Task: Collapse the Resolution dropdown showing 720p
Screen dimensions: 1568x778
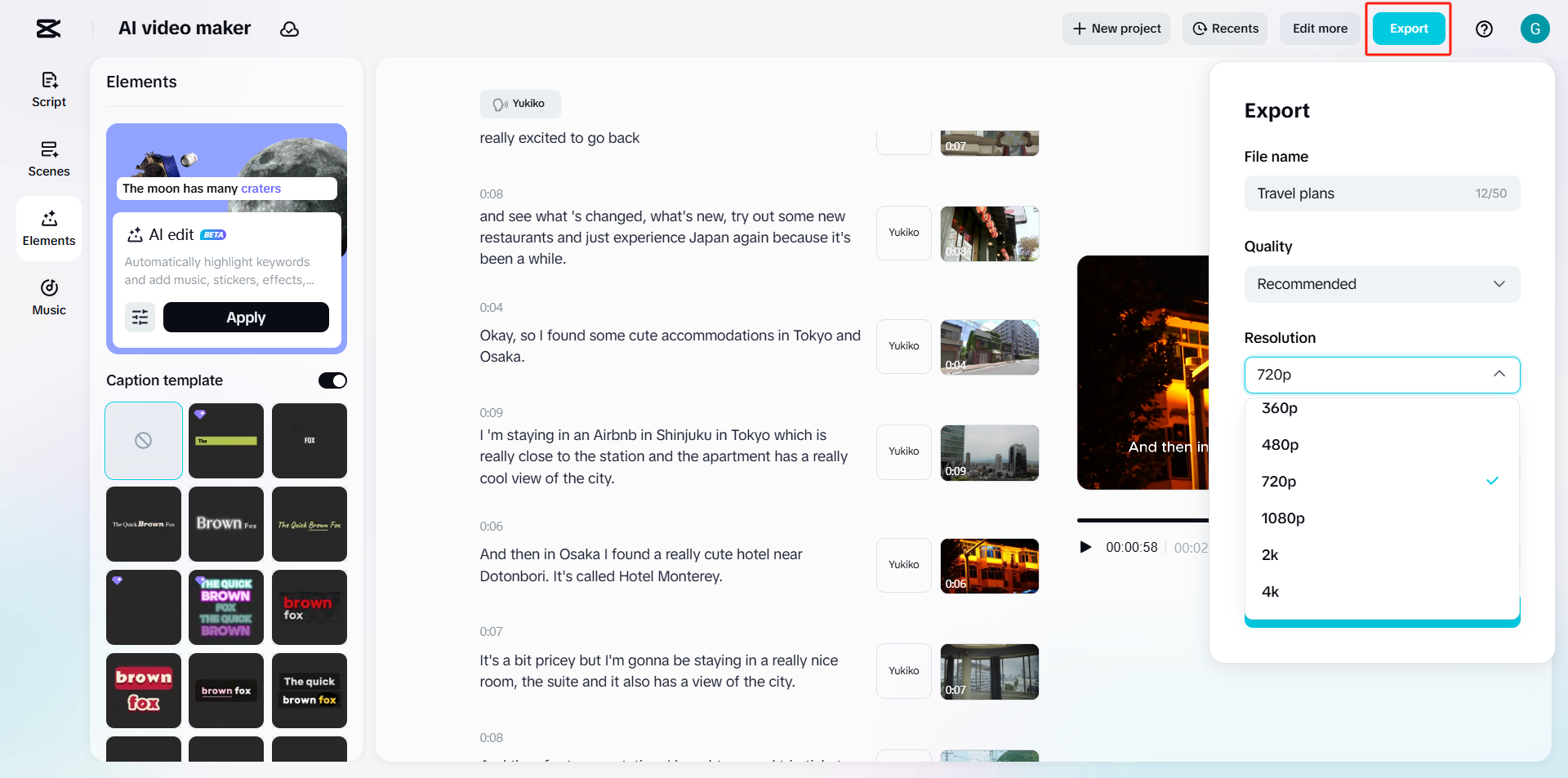Action: pyautogui.click(x=1382, y=375)
